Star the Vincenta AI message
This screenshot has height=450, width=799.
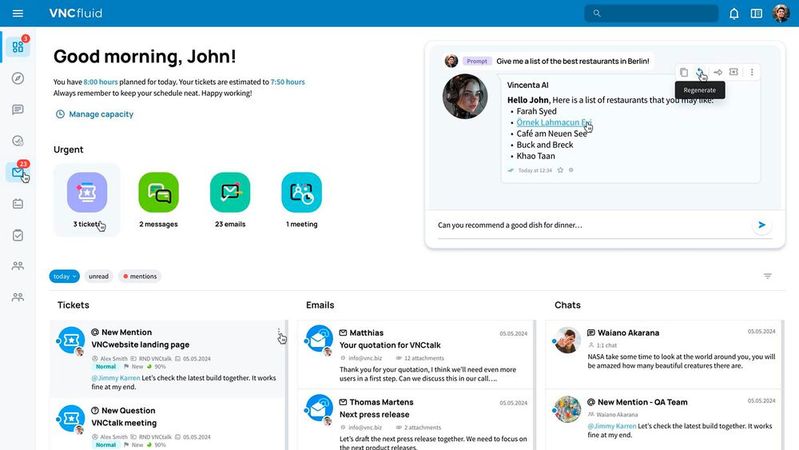(560, 170)
